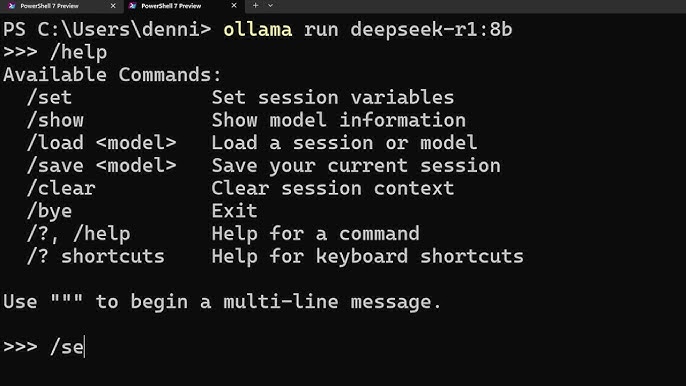The width and height of the screenshot is (686, 386).
Task: Open a new terminal tab with plus icon
Action: [x=256, y=6]
